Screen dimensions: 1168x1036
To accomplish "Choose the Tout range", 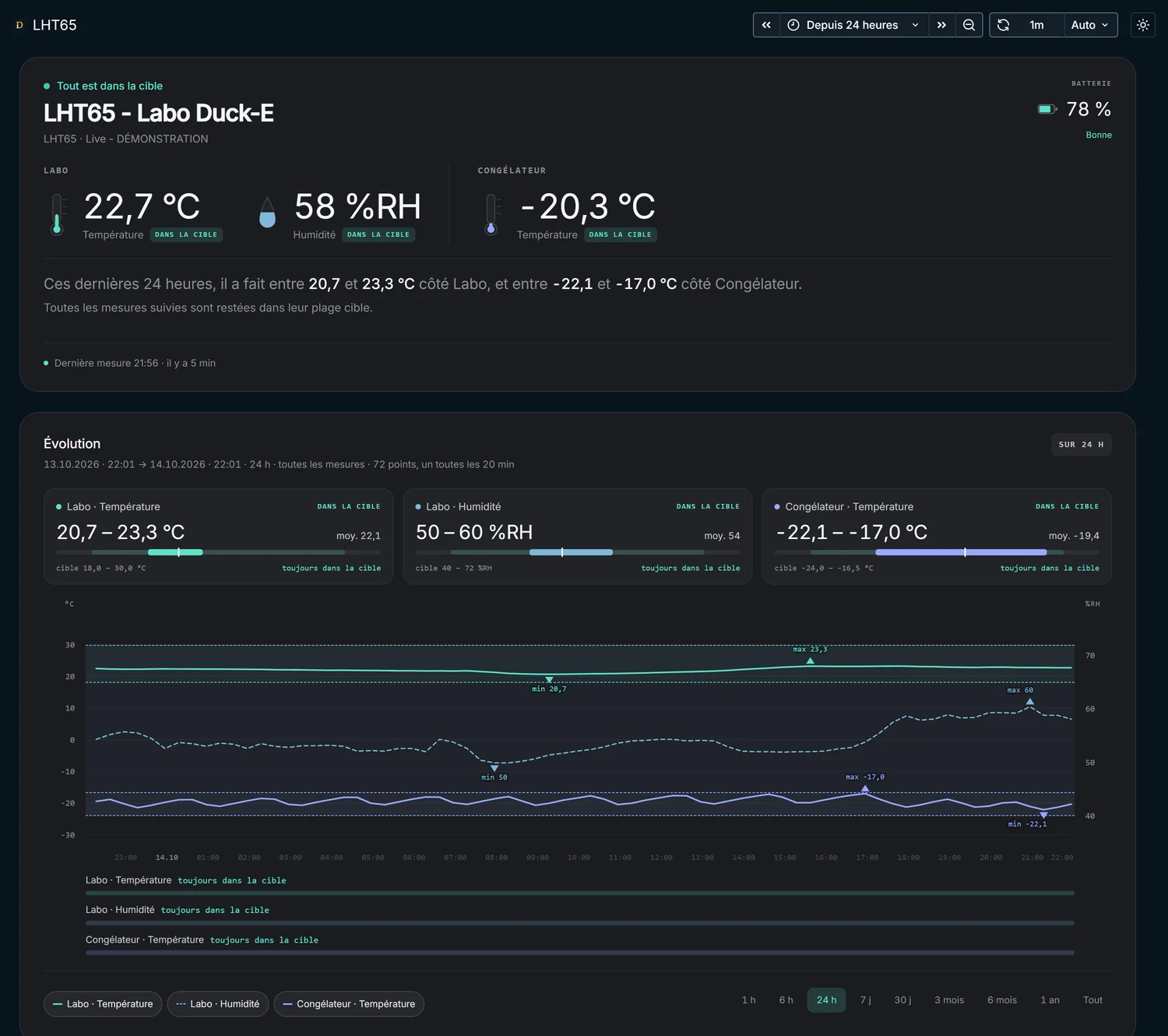I will click(1092, 1000).
